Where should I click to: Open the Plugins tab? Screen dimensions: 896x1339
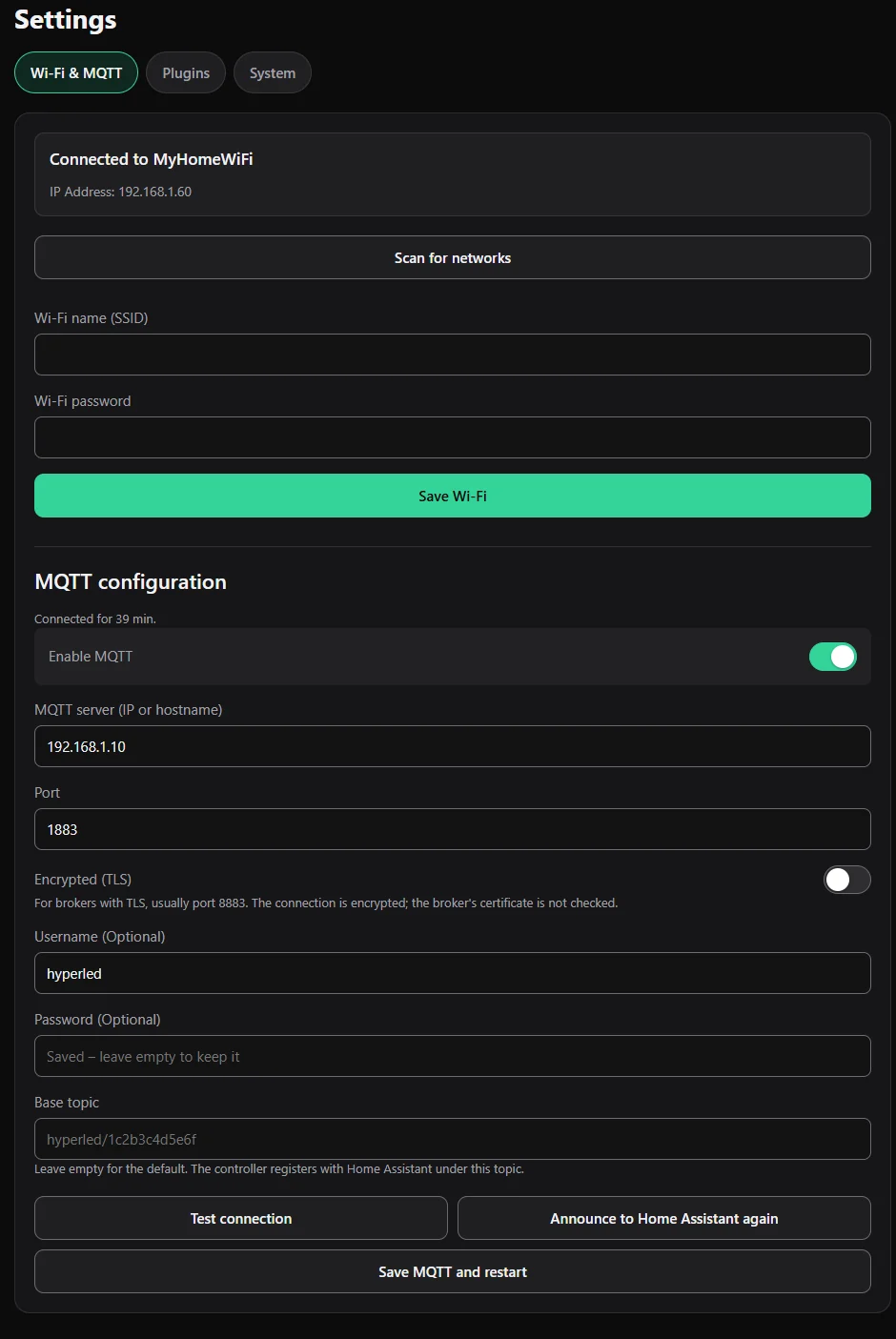[186, 72]
